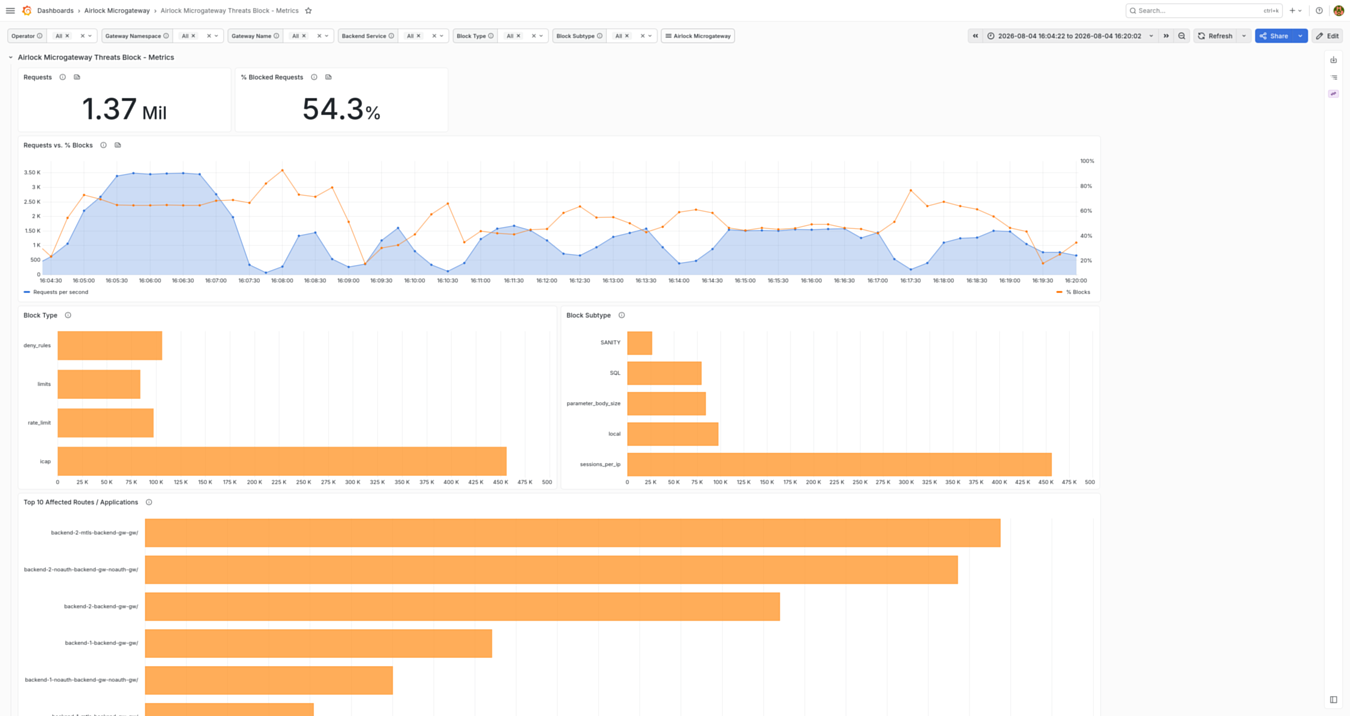The width and height of the screenshot is (1350, 716).
Task: Go to Grafana home via the logo
Action: (27, 11)
